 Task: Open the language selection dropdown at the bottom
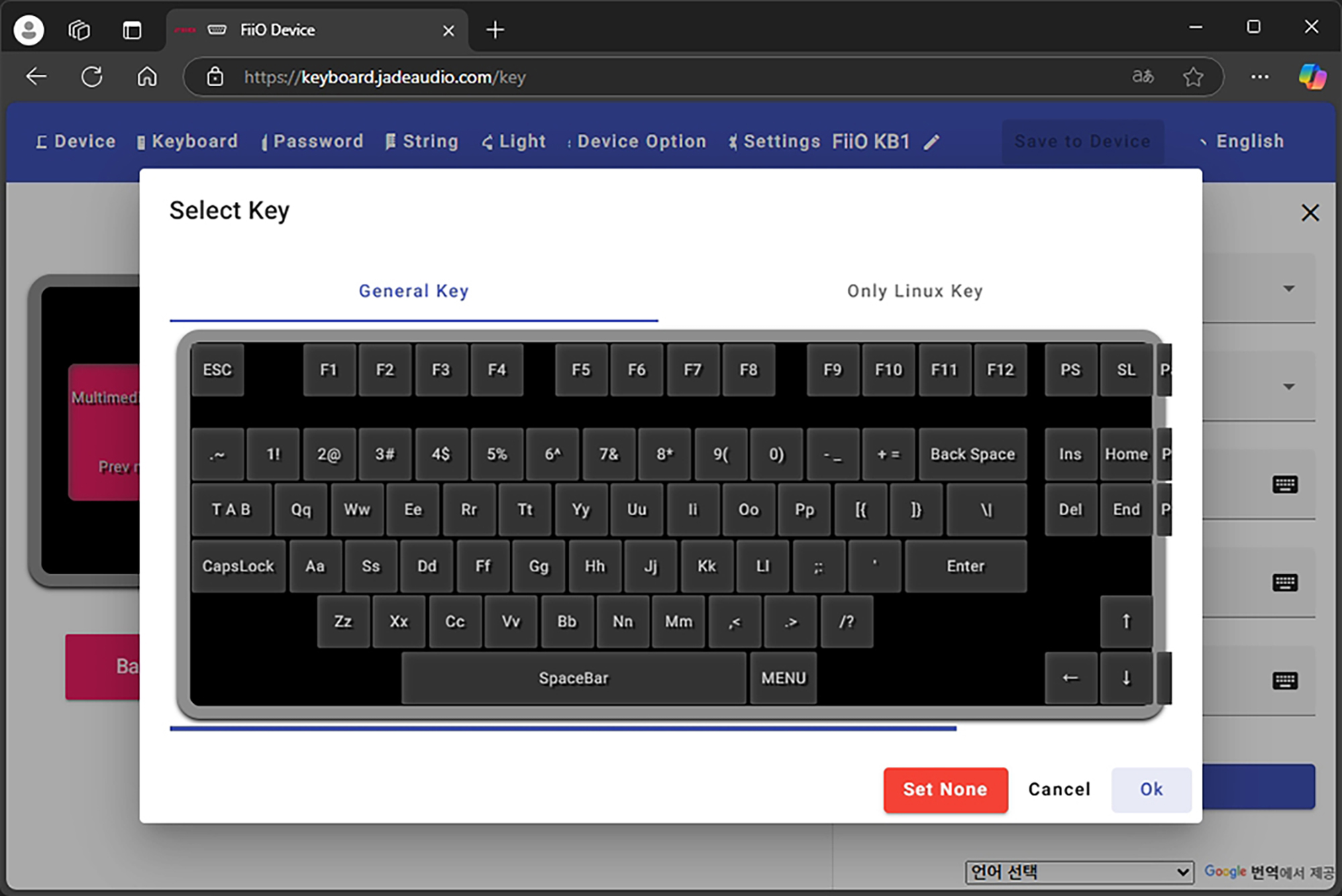[1079, 872]
